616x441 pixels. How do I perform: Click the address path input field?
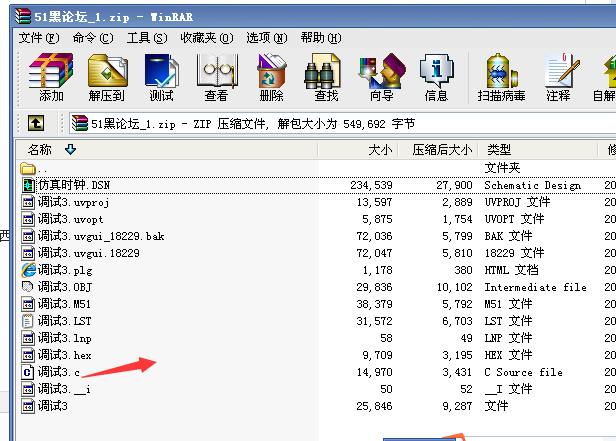[343, 124]
